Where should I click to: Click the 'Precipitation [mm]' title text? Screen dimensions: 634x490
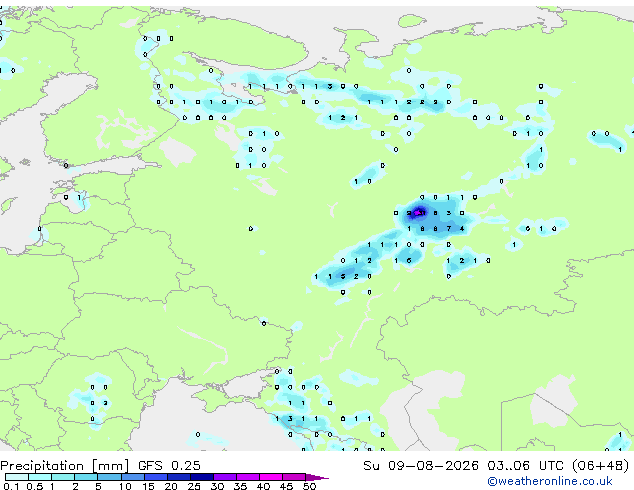[x=65, y=466]
